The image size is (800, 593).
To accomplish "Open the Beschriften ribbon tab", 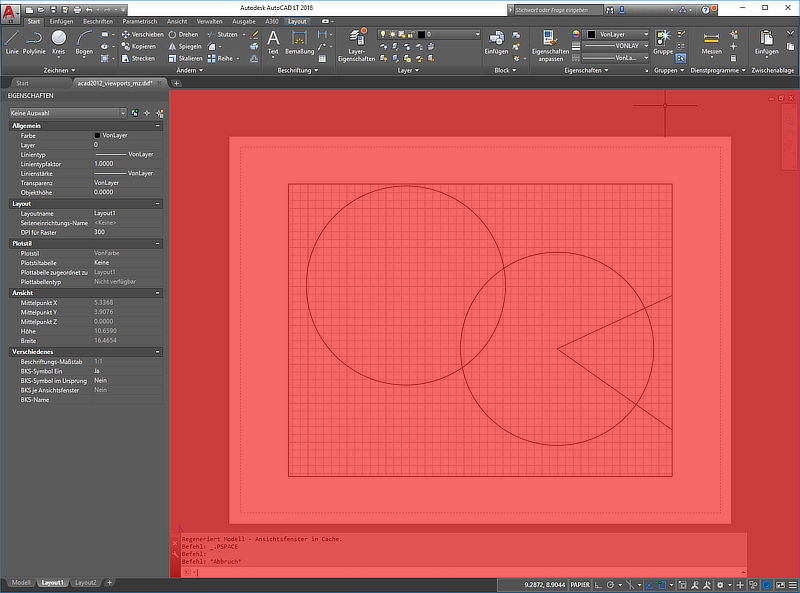I will 98,21.
